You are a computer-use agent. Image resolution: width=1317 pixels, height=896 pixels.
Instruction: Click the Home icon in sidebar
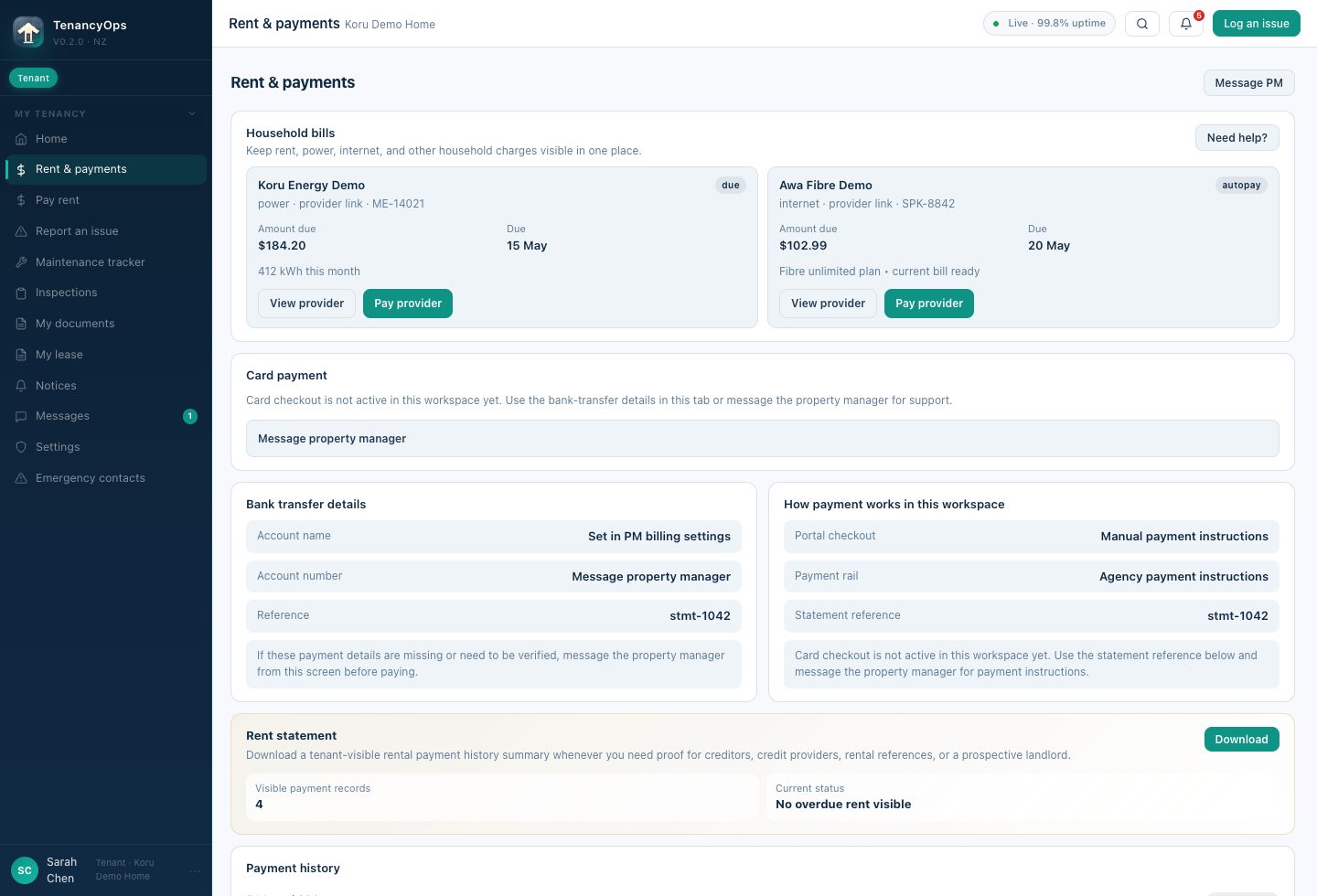tap(21, 139)
